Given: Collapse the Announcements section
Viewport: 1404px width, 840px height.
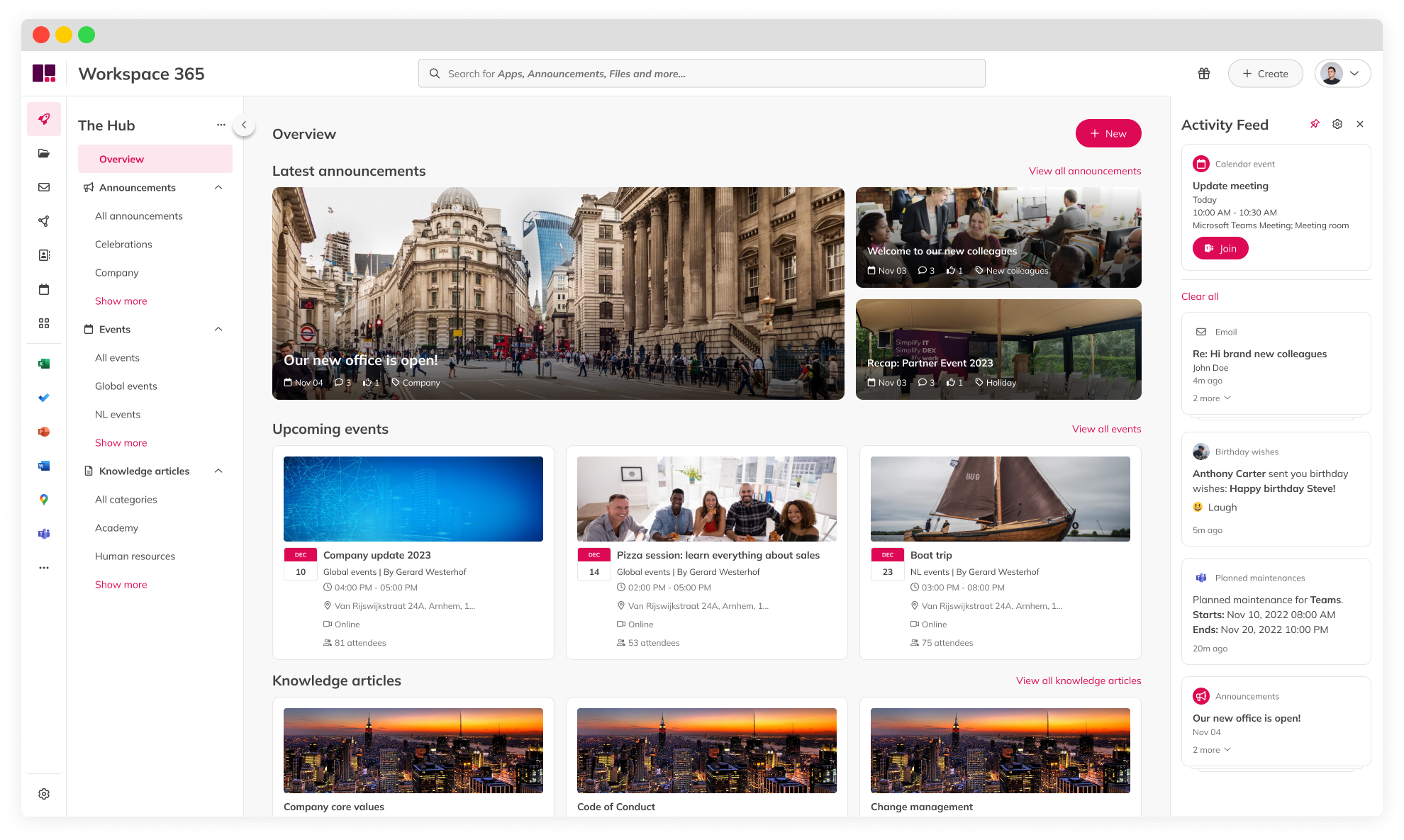Looking at the screenshot, I should (x=218, y=187).
